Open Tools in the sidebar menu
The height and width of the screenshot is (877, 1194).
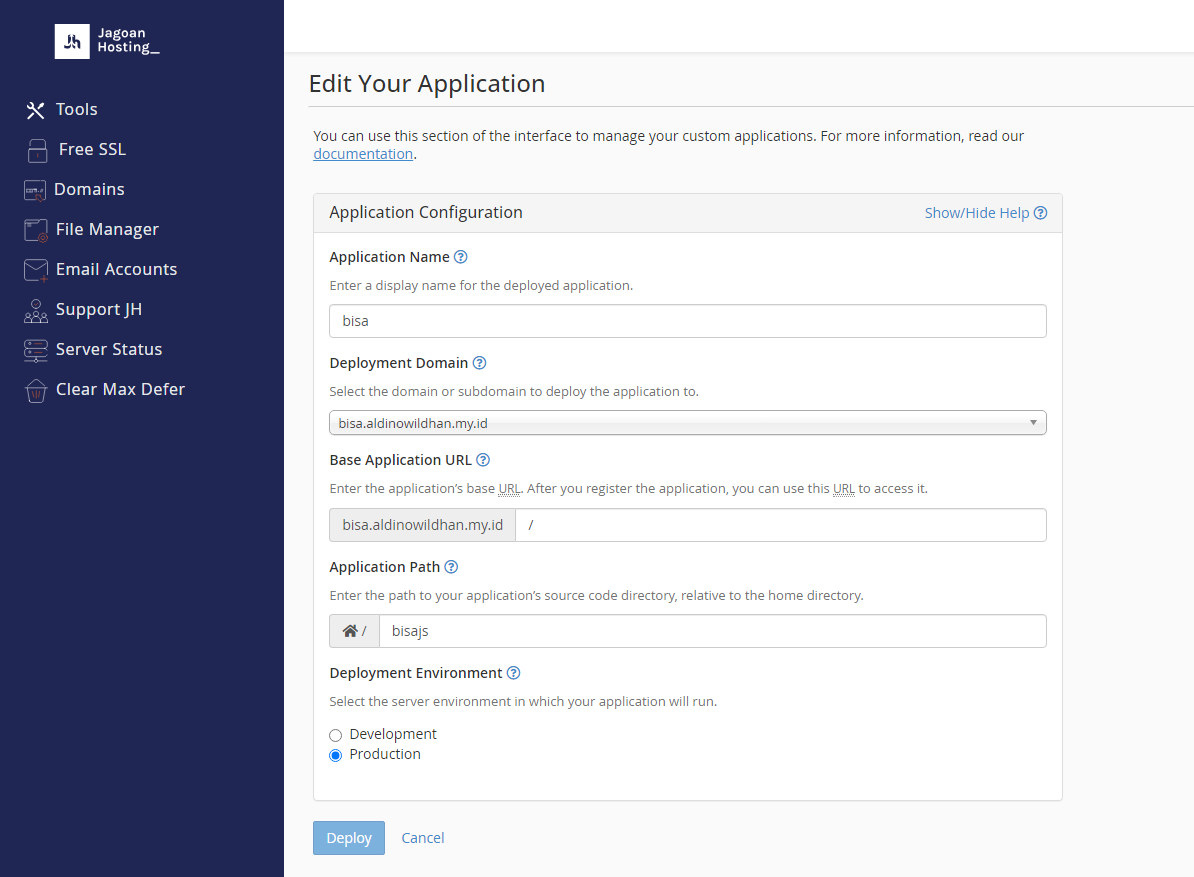click(77, 110)
